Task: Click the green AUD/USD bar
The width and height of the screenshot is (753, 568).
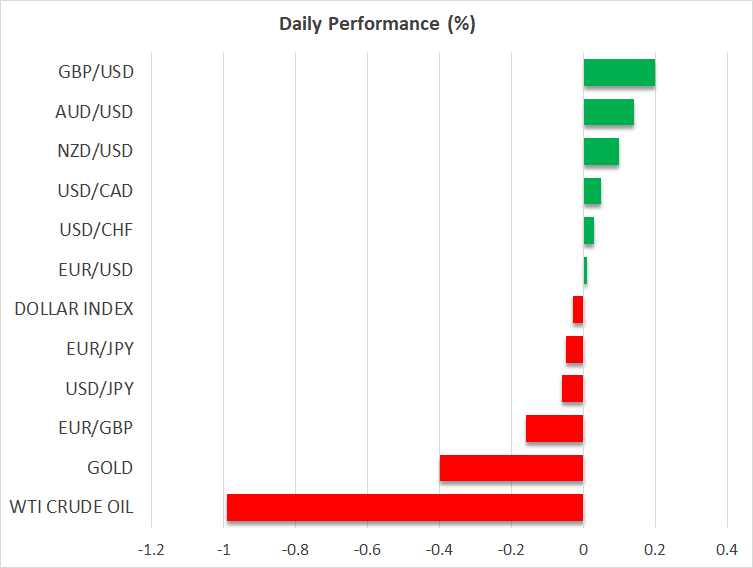Action: pos(608,113)
